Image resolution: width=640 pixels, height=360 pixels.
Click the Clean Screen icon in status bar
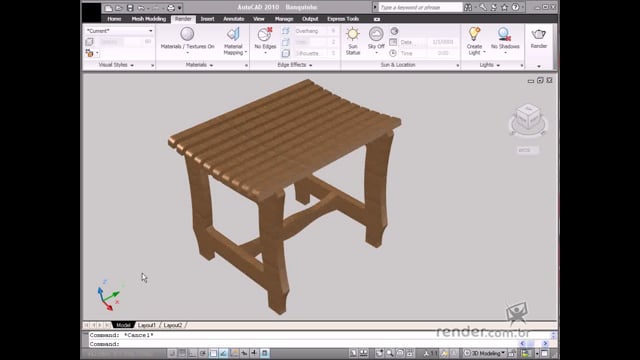tap(544, 353)
